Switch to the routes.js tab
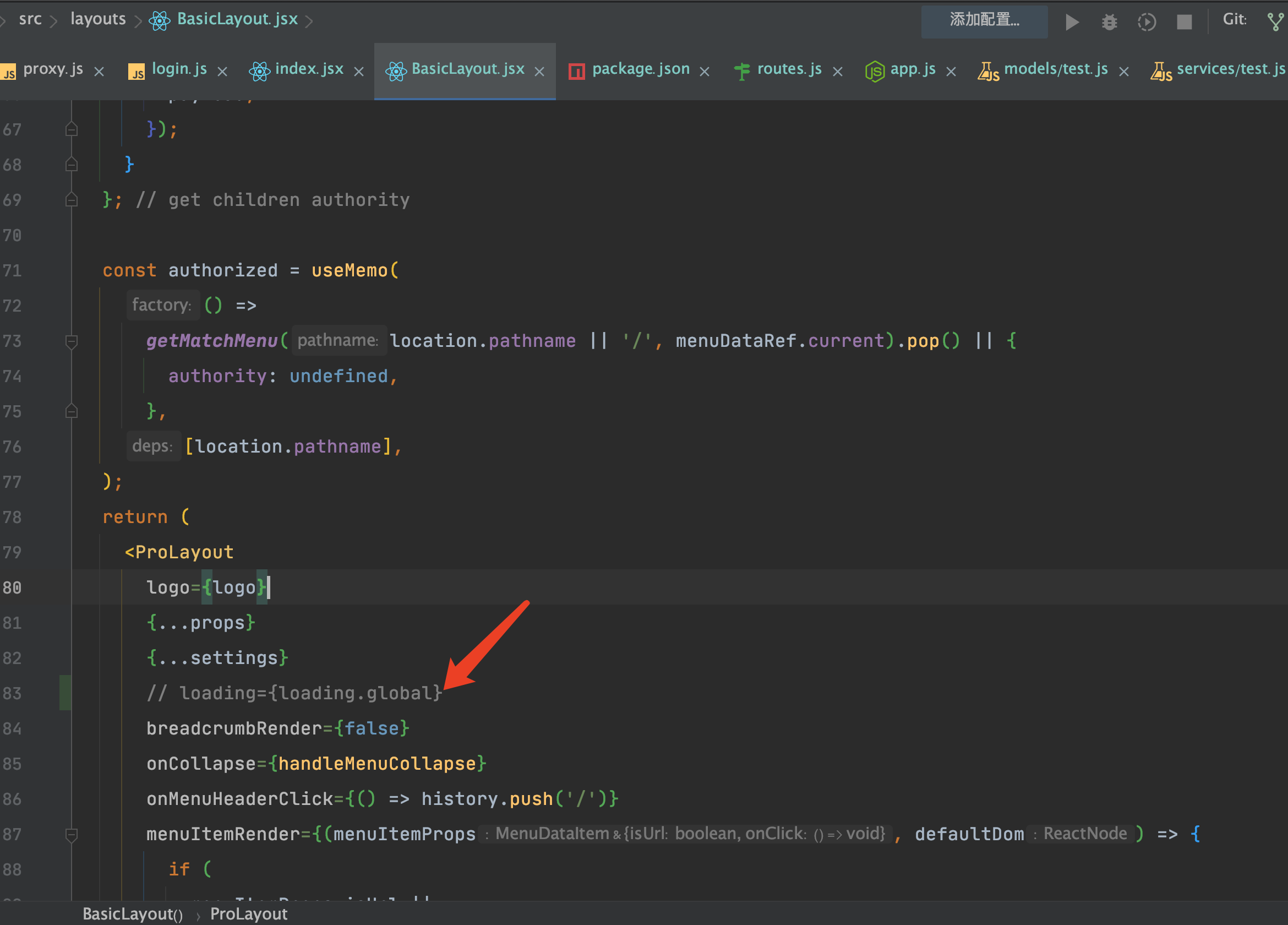This screenshot has height=925, width=1288. (x=789, y=69)
